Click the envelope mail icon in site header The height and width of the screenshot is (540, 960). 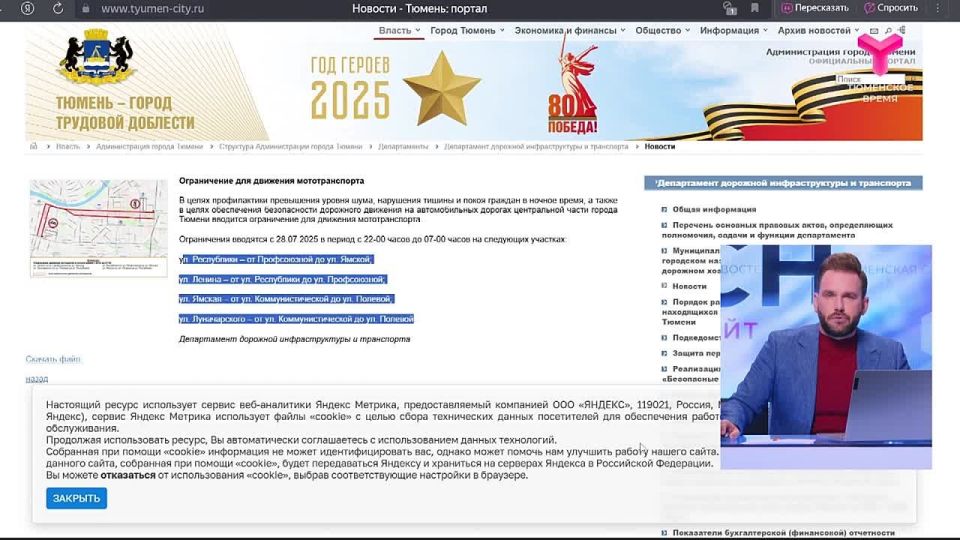[874, 31]
